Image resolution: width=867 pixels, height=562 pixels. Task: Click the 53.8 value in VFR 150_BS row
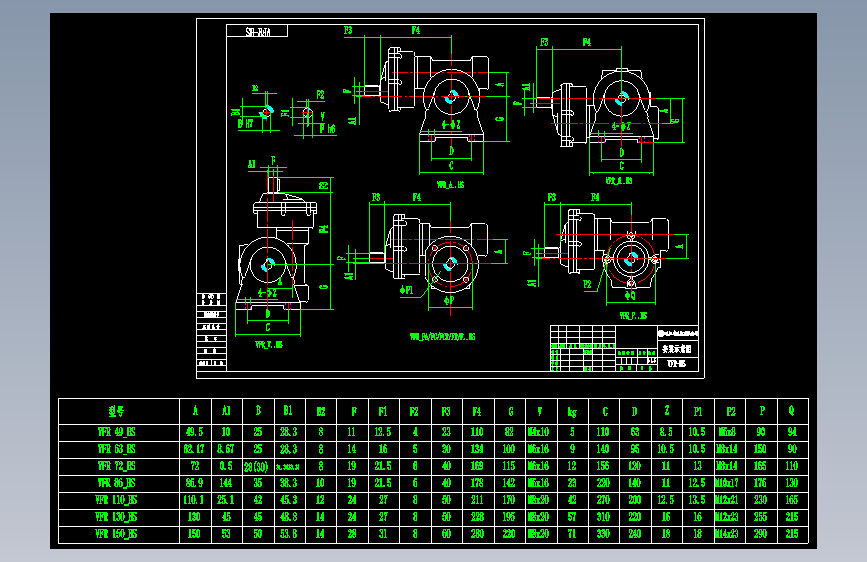pyautogui.click(x=289, y=534)
